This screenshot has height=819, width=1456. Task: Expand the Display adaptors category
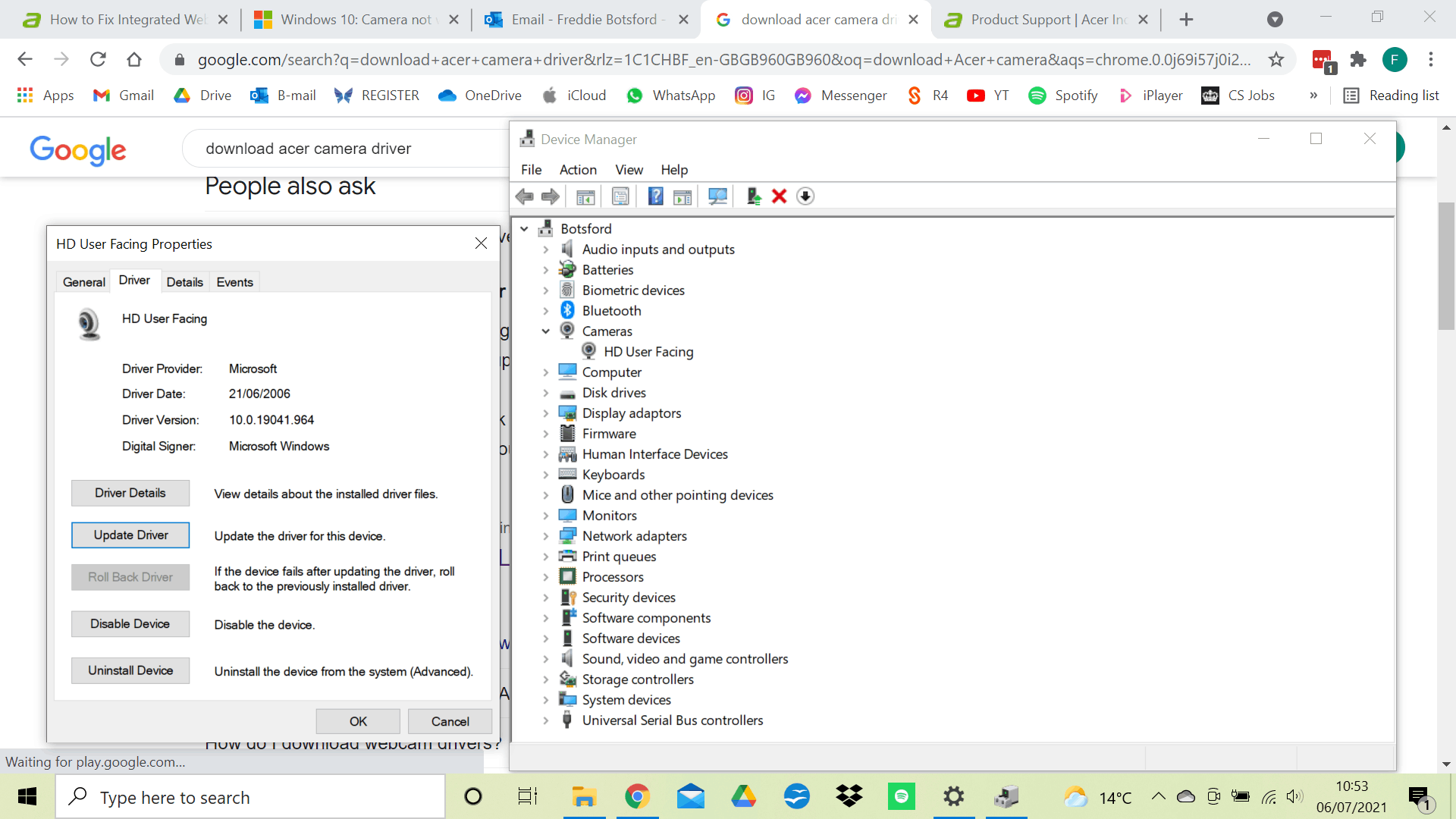(x=545, y=413)
